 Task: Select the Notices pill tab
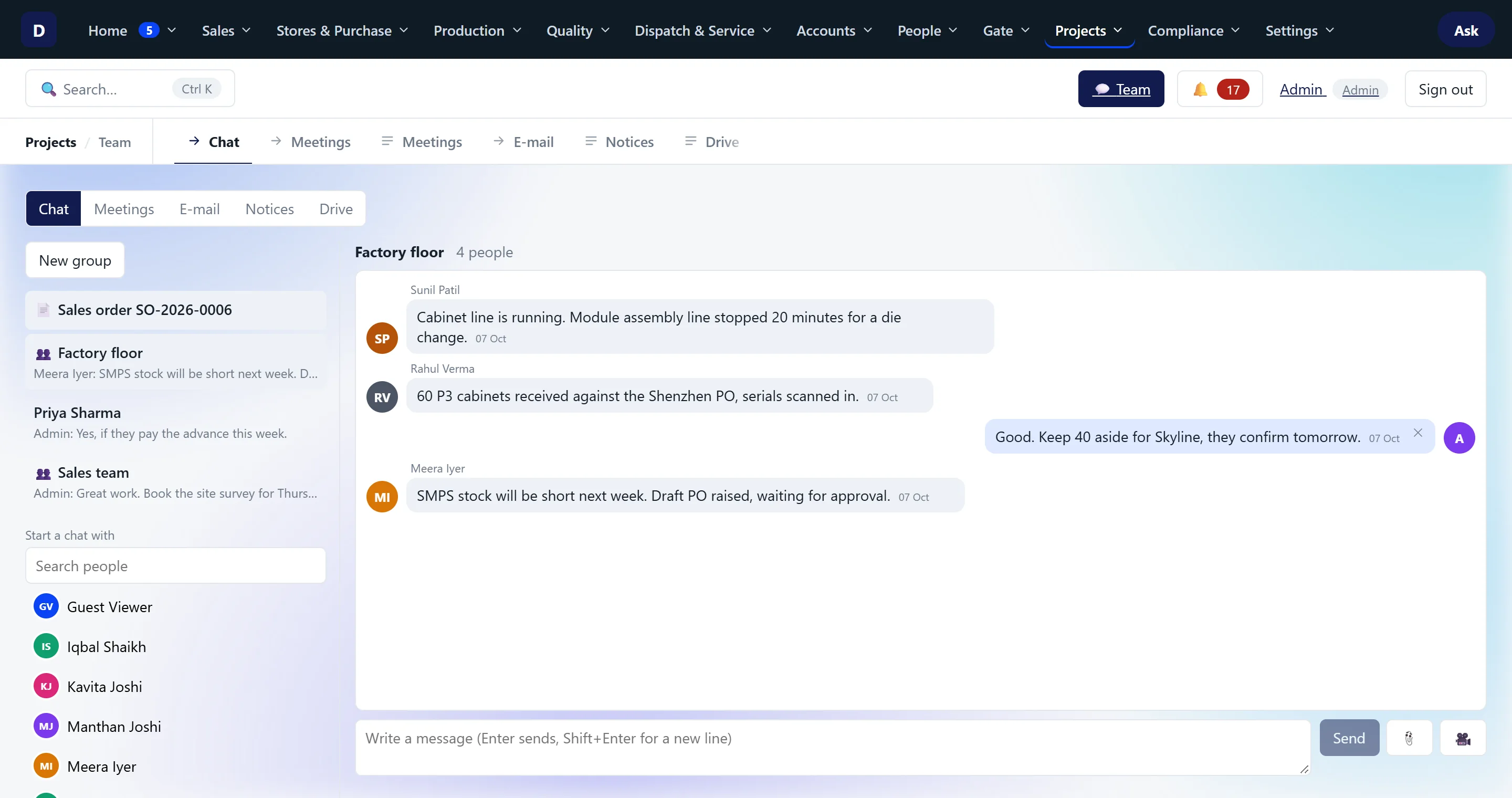click(269, 209)
